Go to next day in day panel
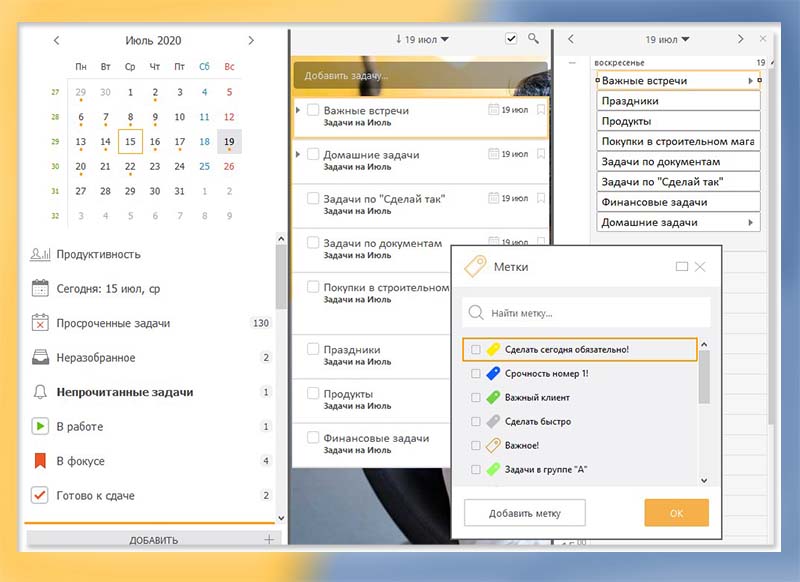This screenshot has width=800, height=582. tap(740, 39)
